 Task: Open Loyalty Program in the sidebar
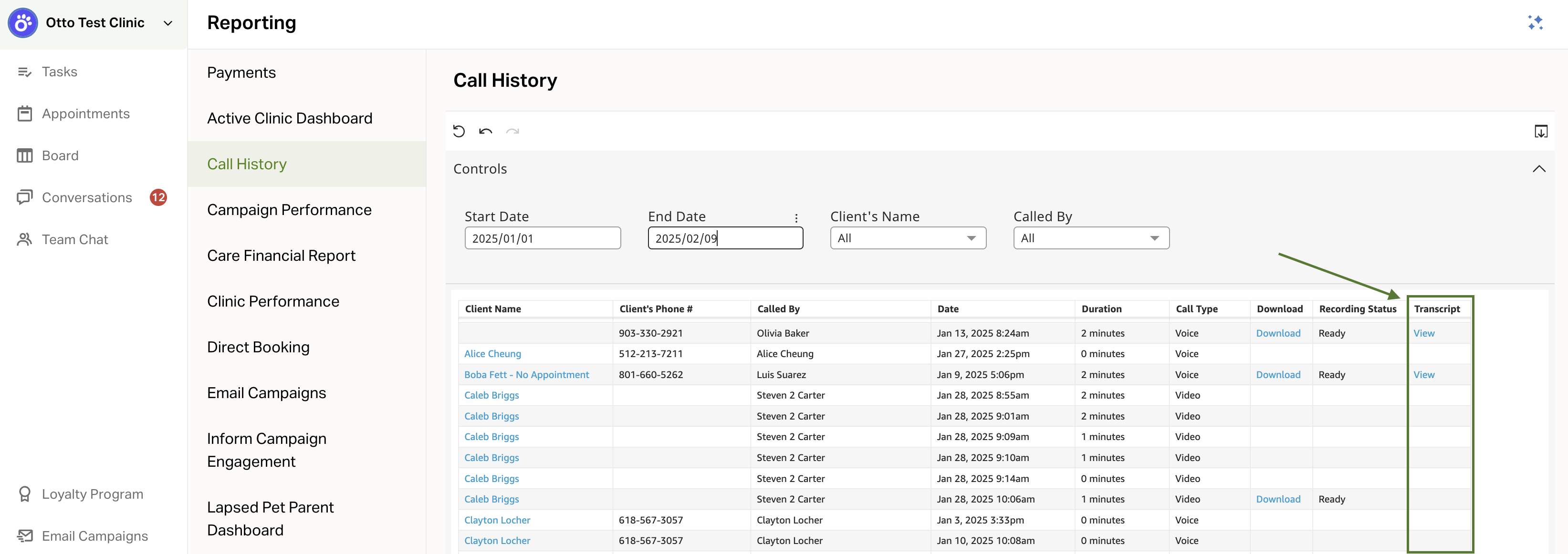click(x=93, y=494)
